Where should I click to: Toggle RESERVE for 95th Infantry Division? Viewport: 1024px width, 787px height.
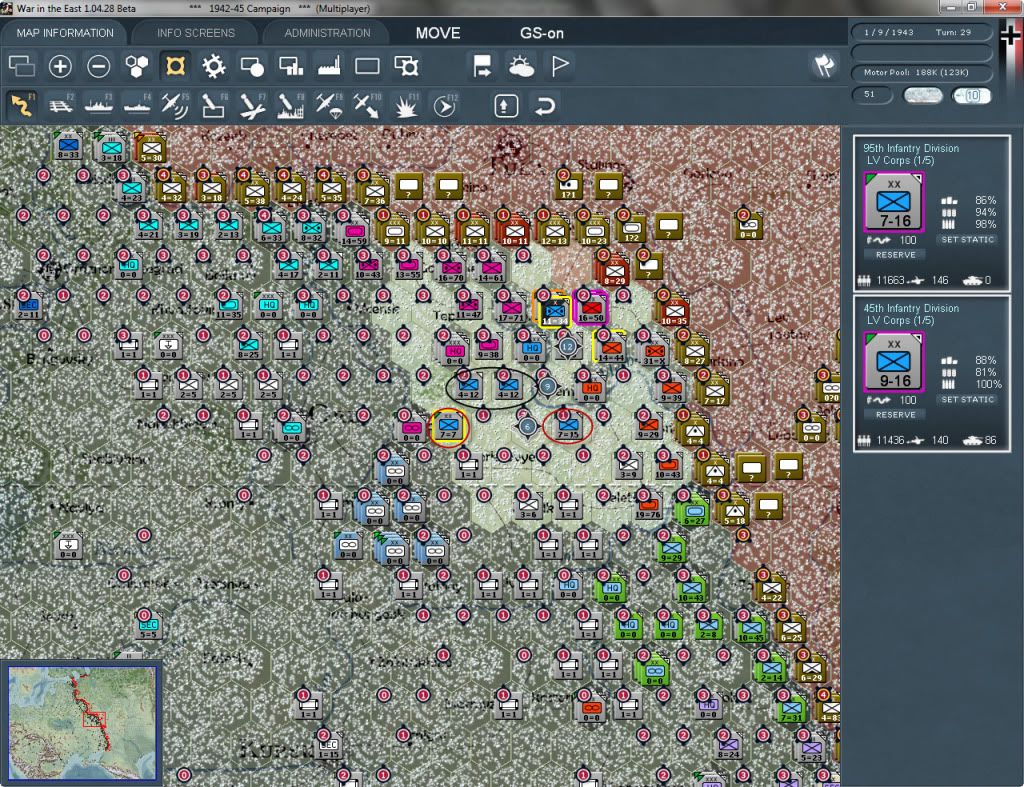[895, 255]
